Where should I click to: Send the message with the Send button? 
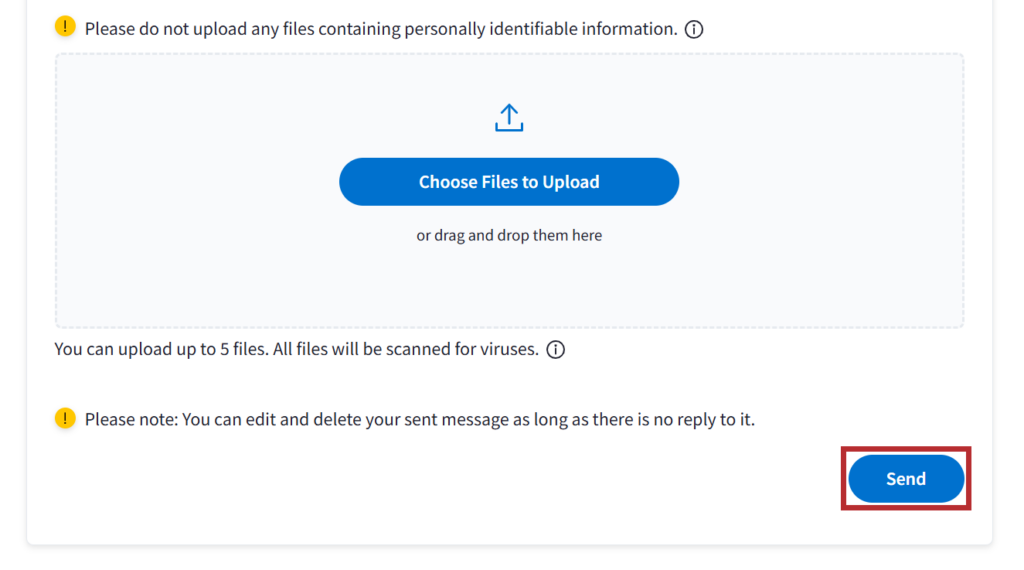[x=906, y=479]
